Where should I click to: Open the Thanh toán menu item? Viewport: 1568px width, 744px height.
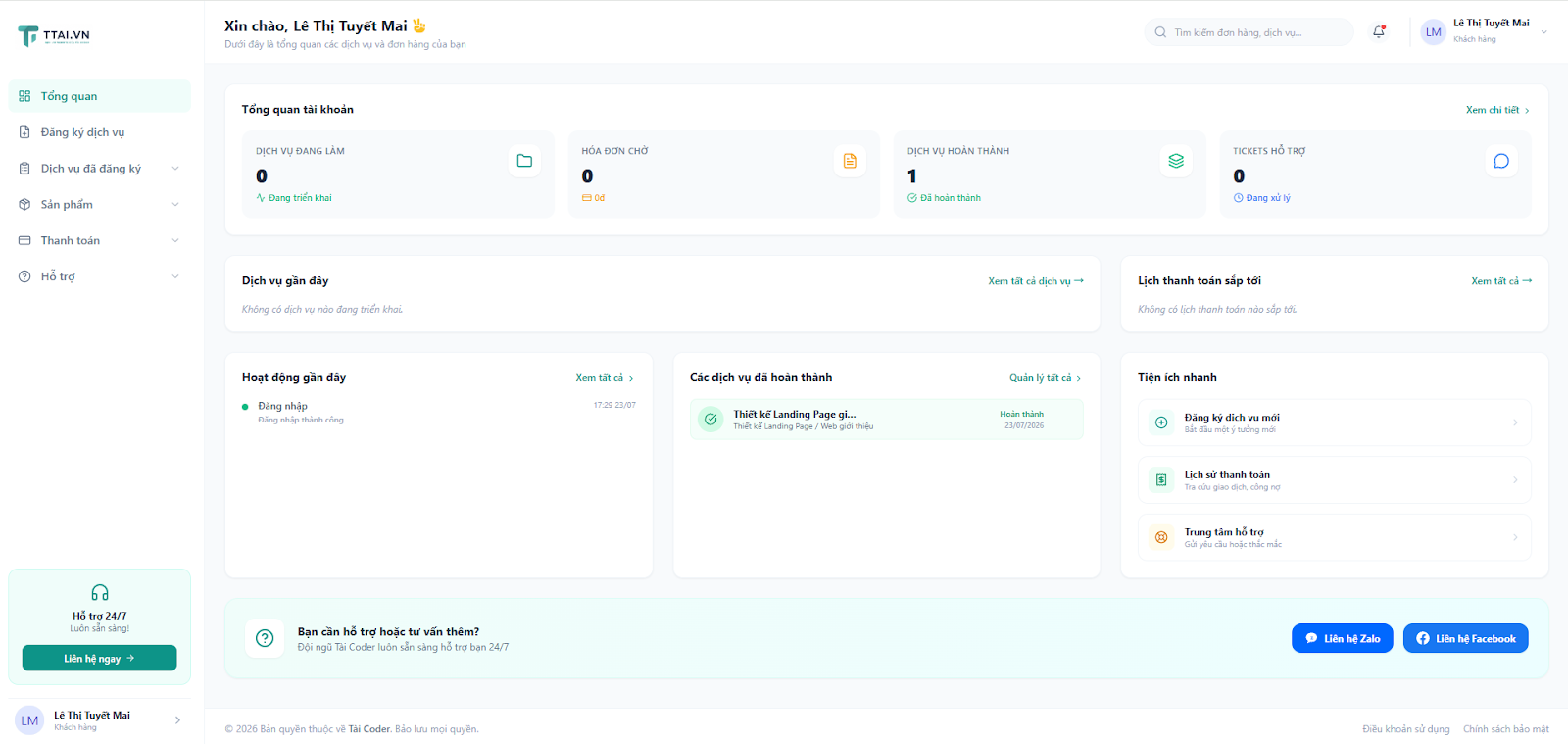pyautogui.click(x=100, y=240)
